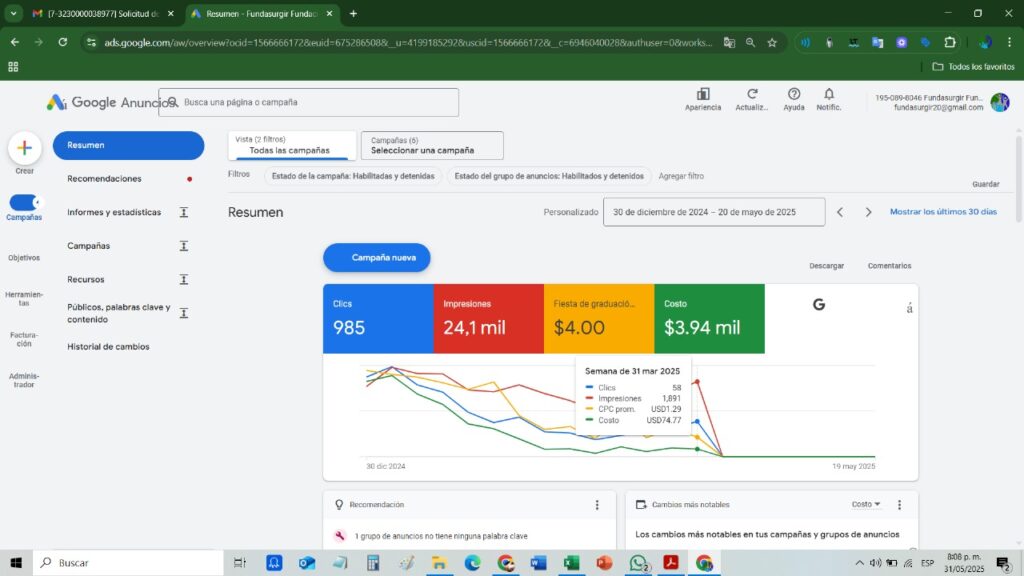Toggle the Campañas sidebar switch

point(24,202)
